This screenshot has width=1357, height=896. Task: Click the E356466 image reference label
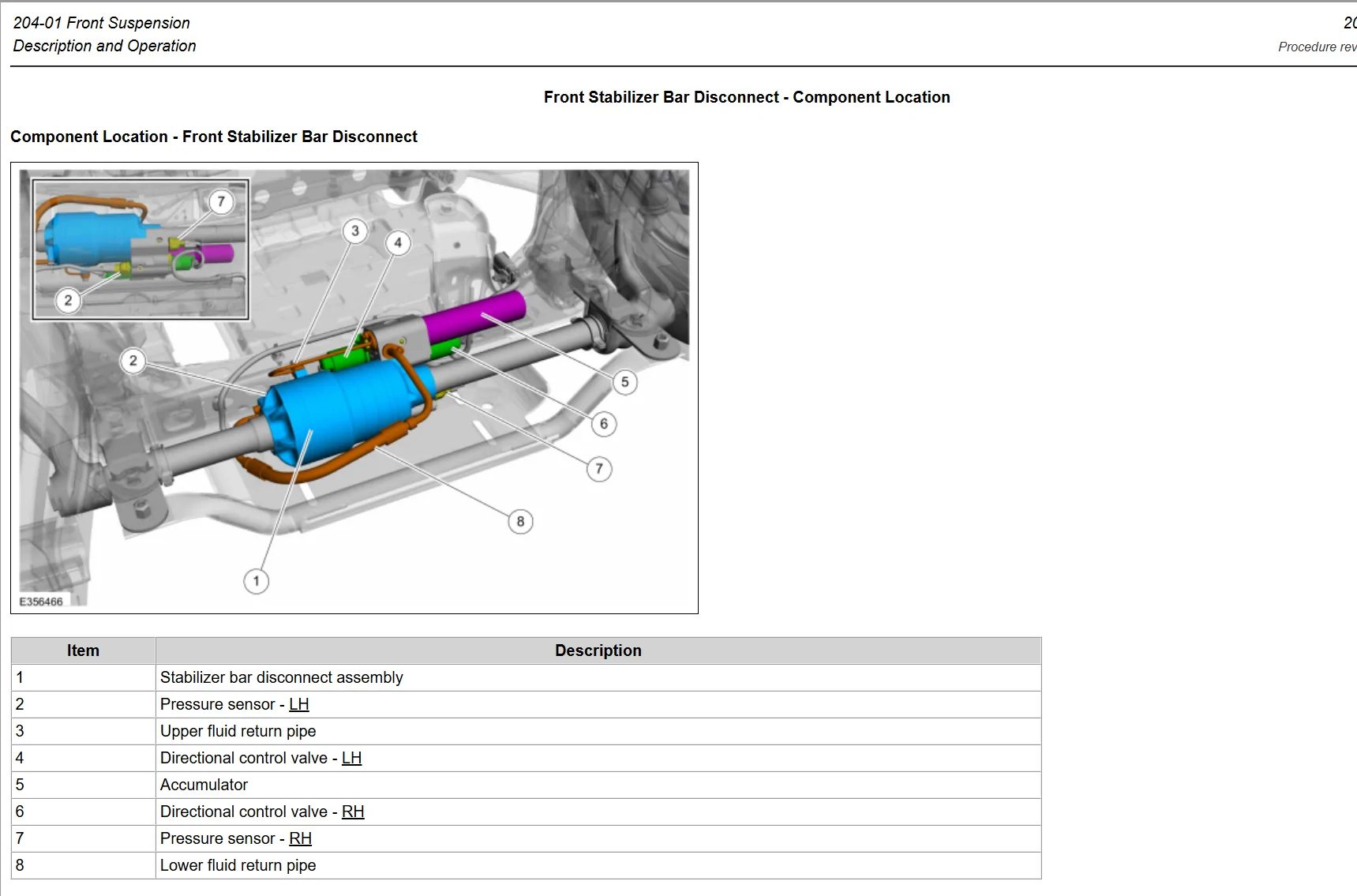(41, 602)
